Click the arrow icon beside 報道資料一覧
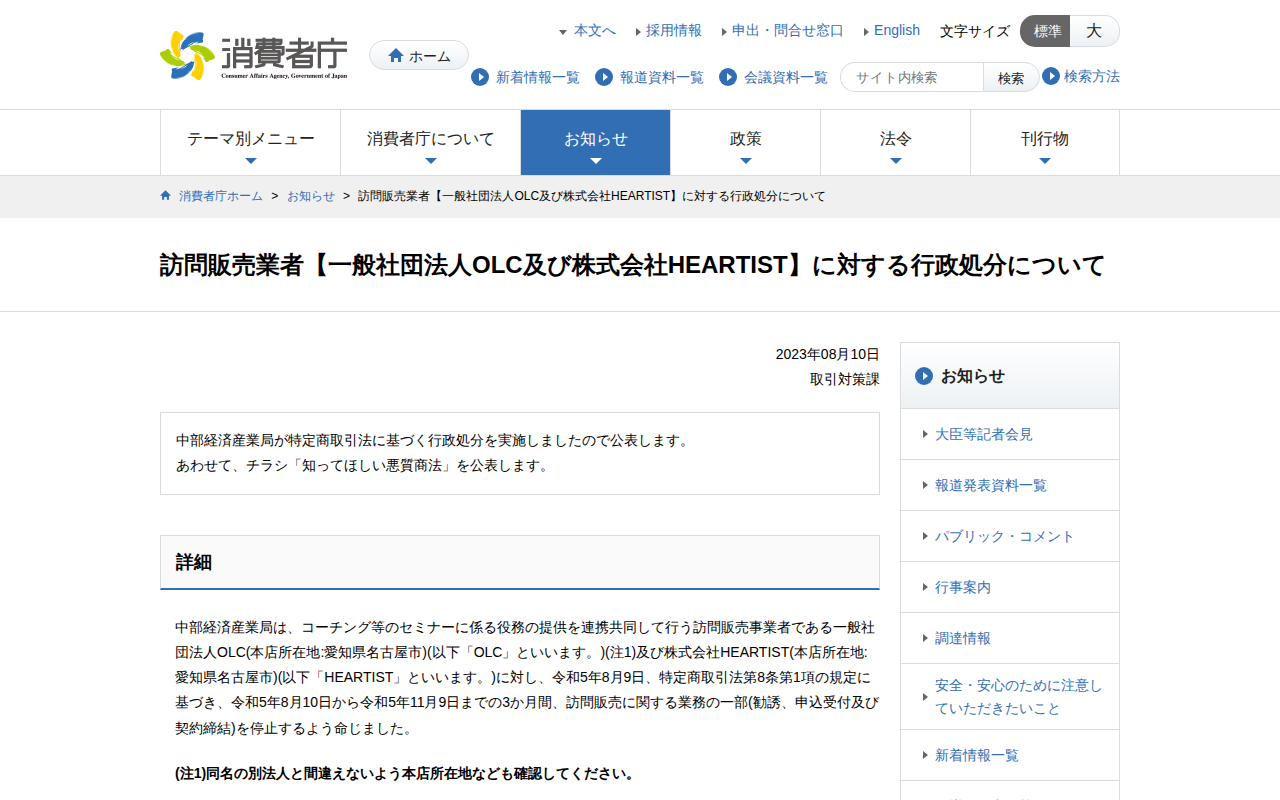The image size is (1280, 800). tap(604, 77)
